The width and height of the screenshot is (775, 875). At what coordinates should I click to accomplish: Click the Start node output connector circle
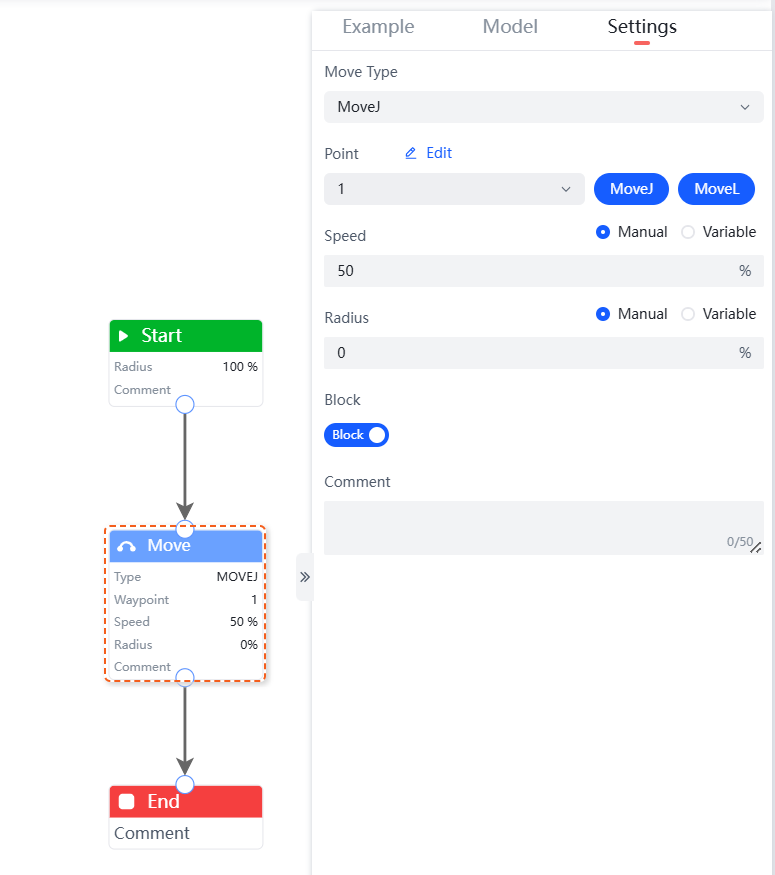[185, 404]
